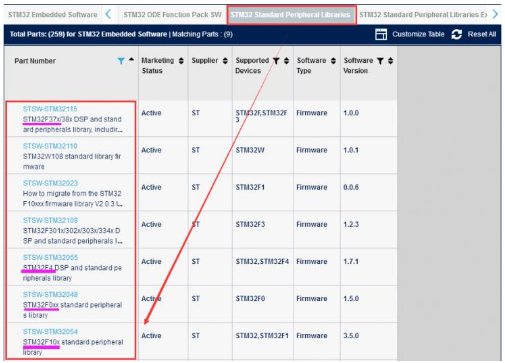Image resolution: width=505 pixels, height=363 pixels.
Task: Click the STM32,STM32F4 devices cell
Action: (262, 262)
